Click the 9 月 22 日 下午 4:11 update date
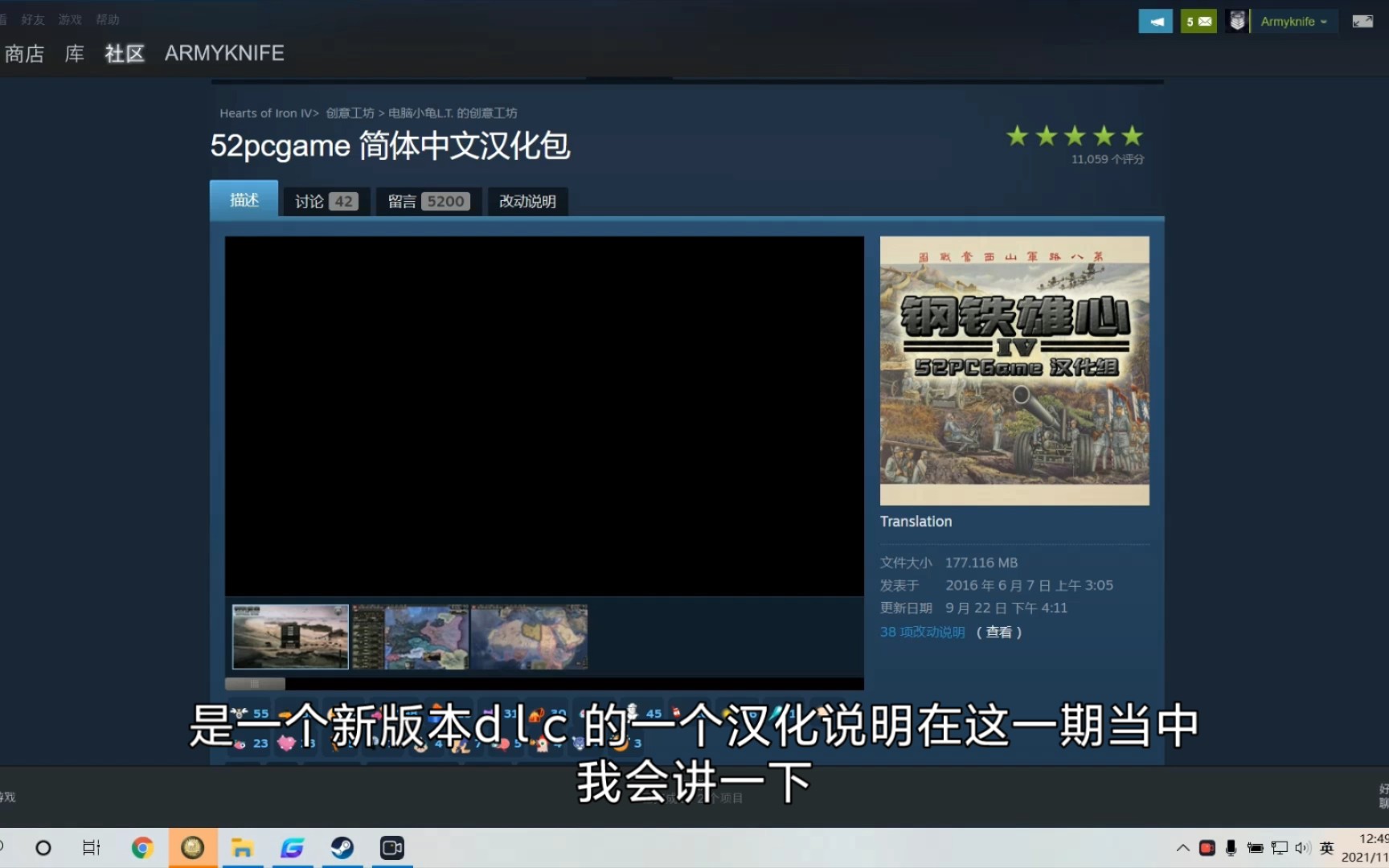The height and width of the screenshot is (868, 1389). pyautogui.click(x=1006, y=608)
